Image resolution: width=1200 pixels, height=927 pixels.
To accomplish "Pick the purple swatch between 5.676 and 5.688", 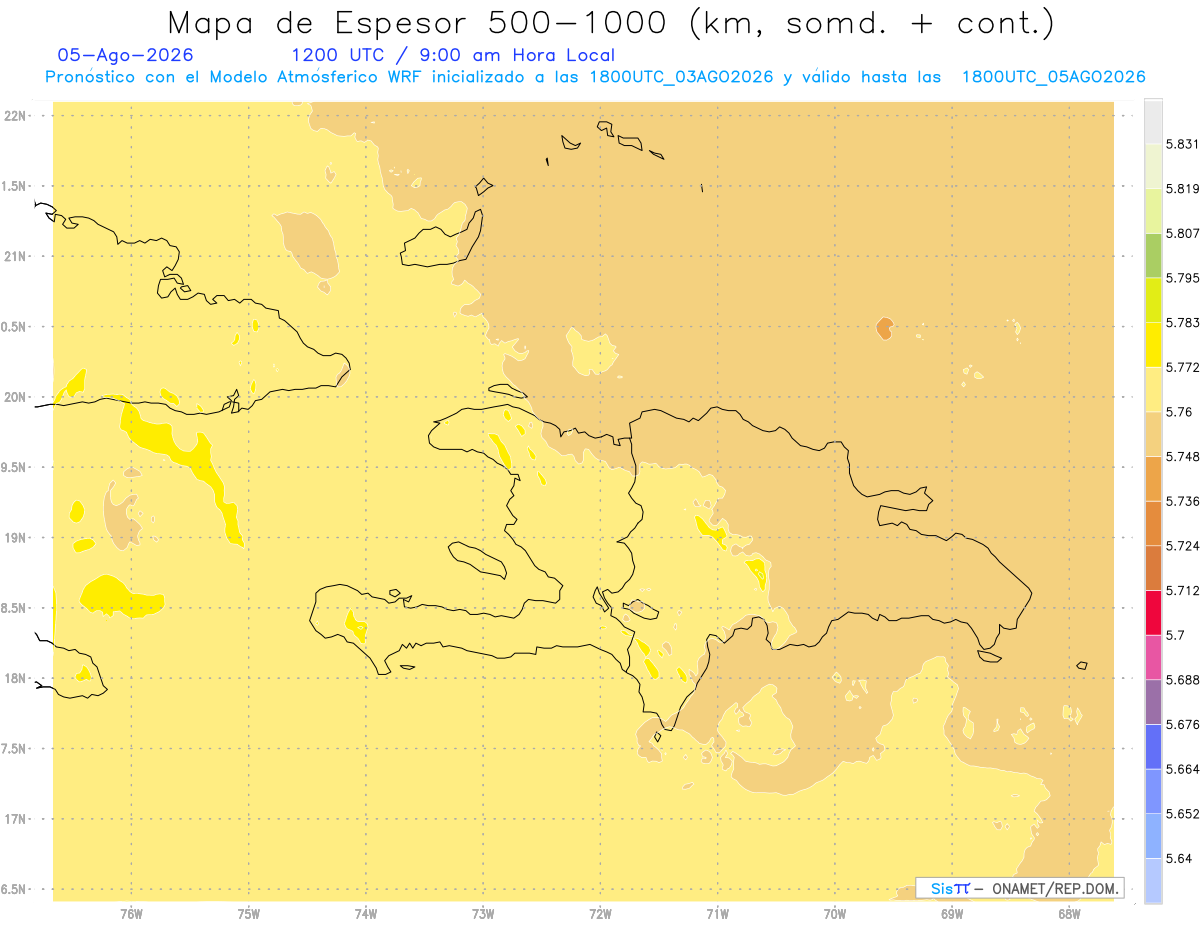I will point(1153,702).
